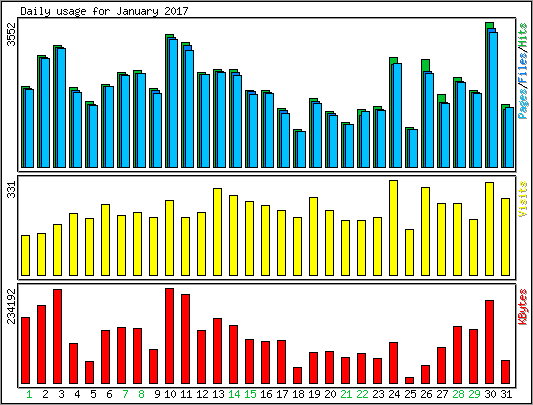Click the day 31 axis label
The height and width of the screenshot is (405, 533).
[x=506, y=394]
